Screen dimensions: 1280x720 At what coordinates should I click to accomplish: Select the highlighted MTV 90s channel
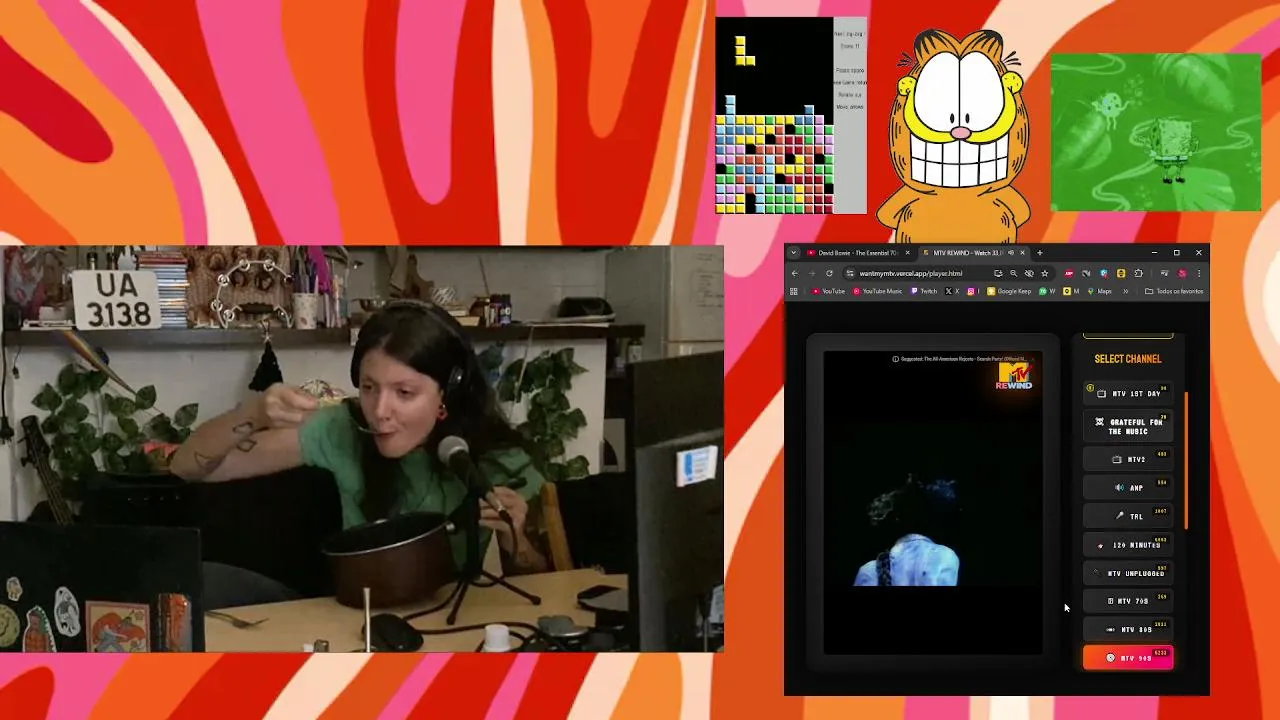coord(1128,658)
